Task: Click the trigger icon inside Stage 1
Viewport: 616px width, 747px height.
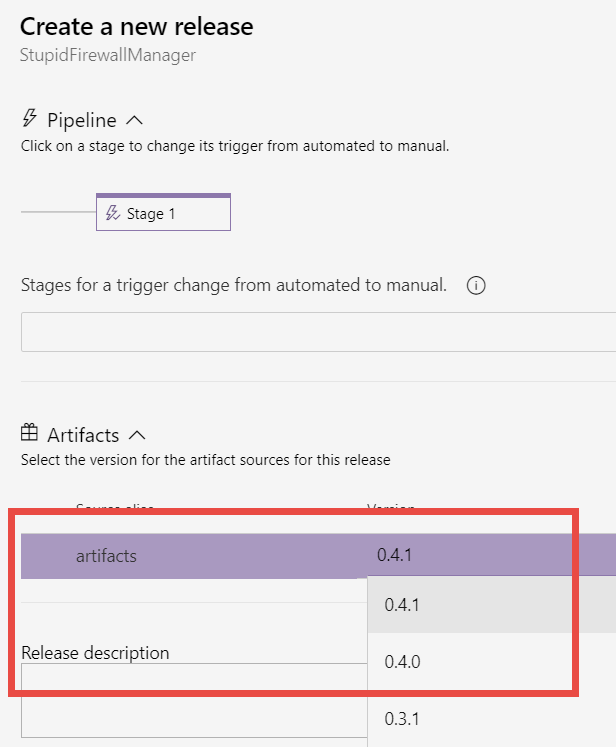Action: 113,213
